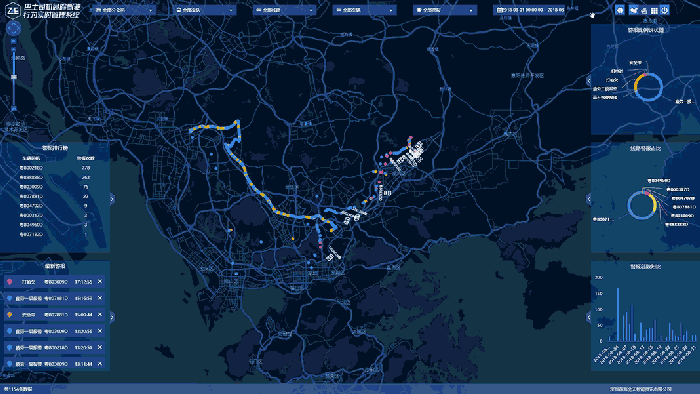Click the pink pin icon in the alert list
Image resolution: width=700 pixels, height=394 pixels.
[x=9, y=282]
